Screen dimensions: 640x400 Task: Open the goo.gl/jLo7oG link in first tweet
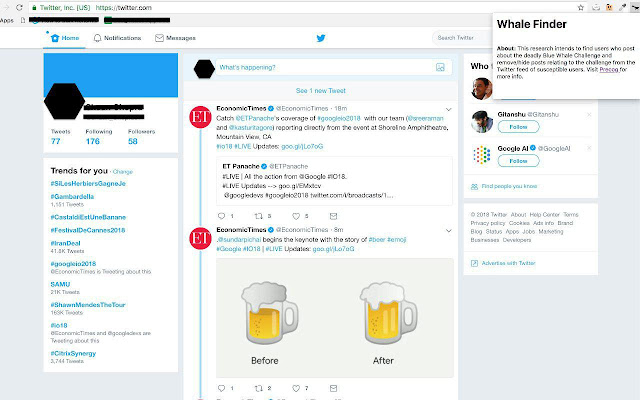(x=302, y=146)
